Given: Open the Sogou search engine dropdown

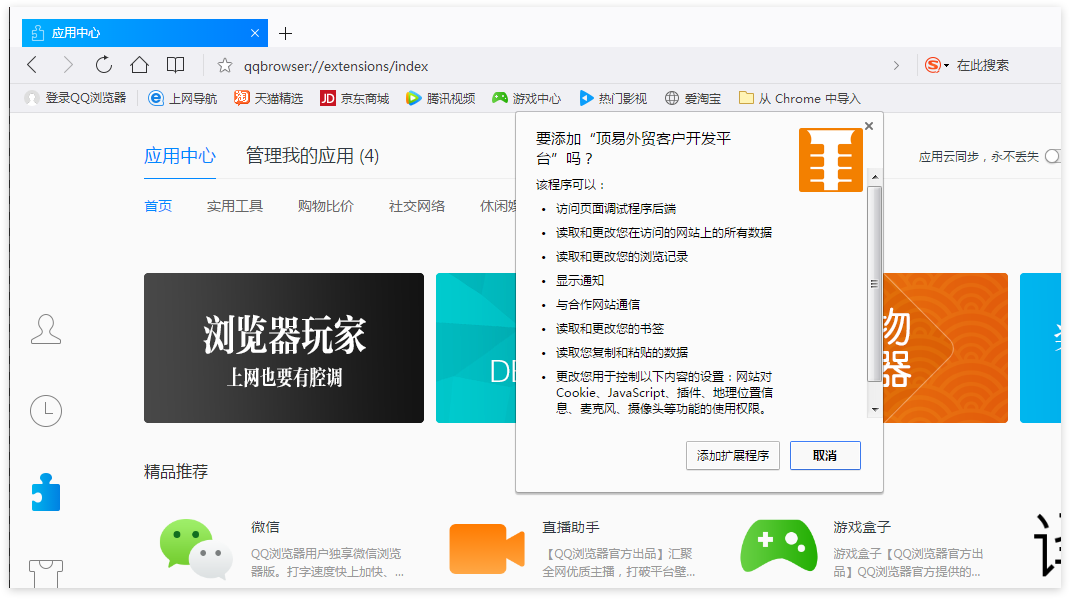Looking at the screenshot, I should [936, 65].
